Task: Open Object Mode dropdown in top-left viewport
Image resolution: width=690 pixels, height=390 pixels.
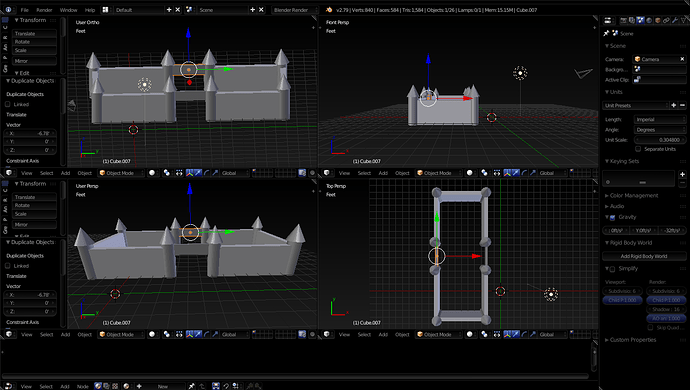Action: [x=121, y=173]
